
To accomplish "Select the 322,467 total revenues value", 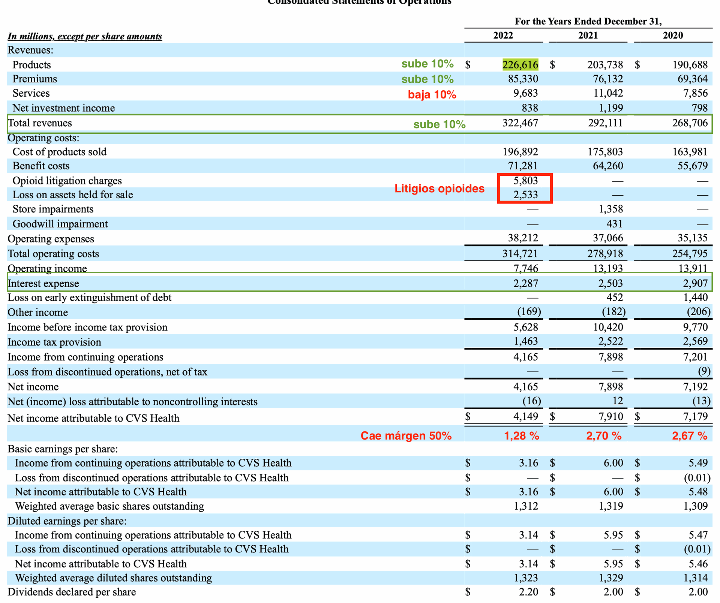I will click(x=520, y=124).
